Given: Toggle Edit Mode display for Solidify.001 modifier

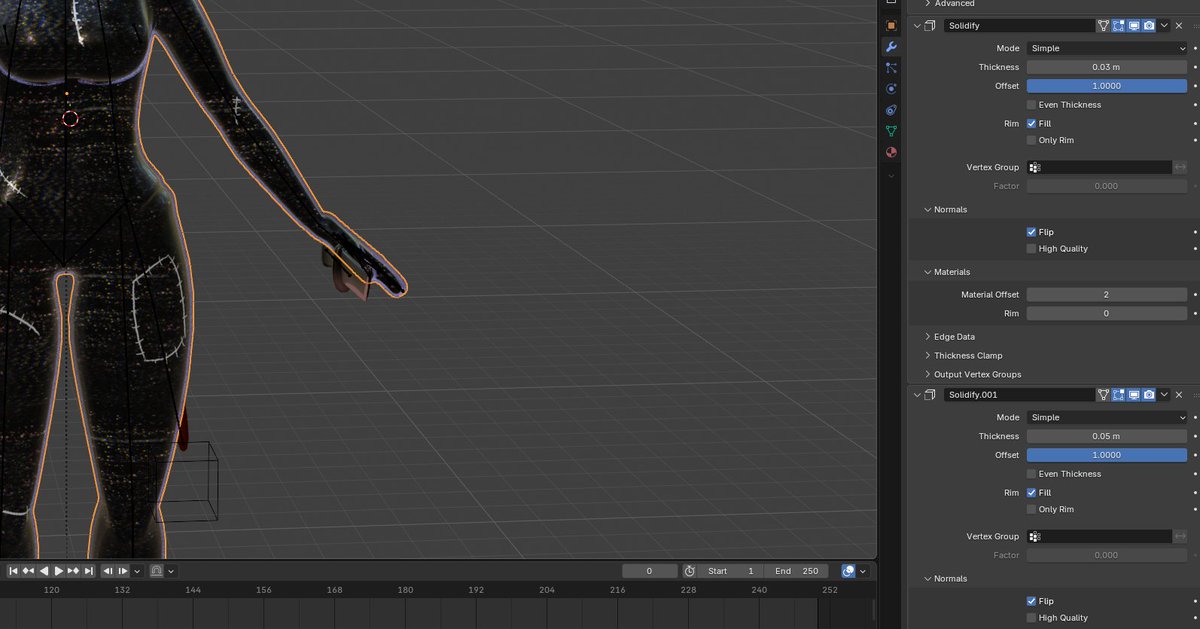Looking at the screenshot, I should pos(1119,395).
